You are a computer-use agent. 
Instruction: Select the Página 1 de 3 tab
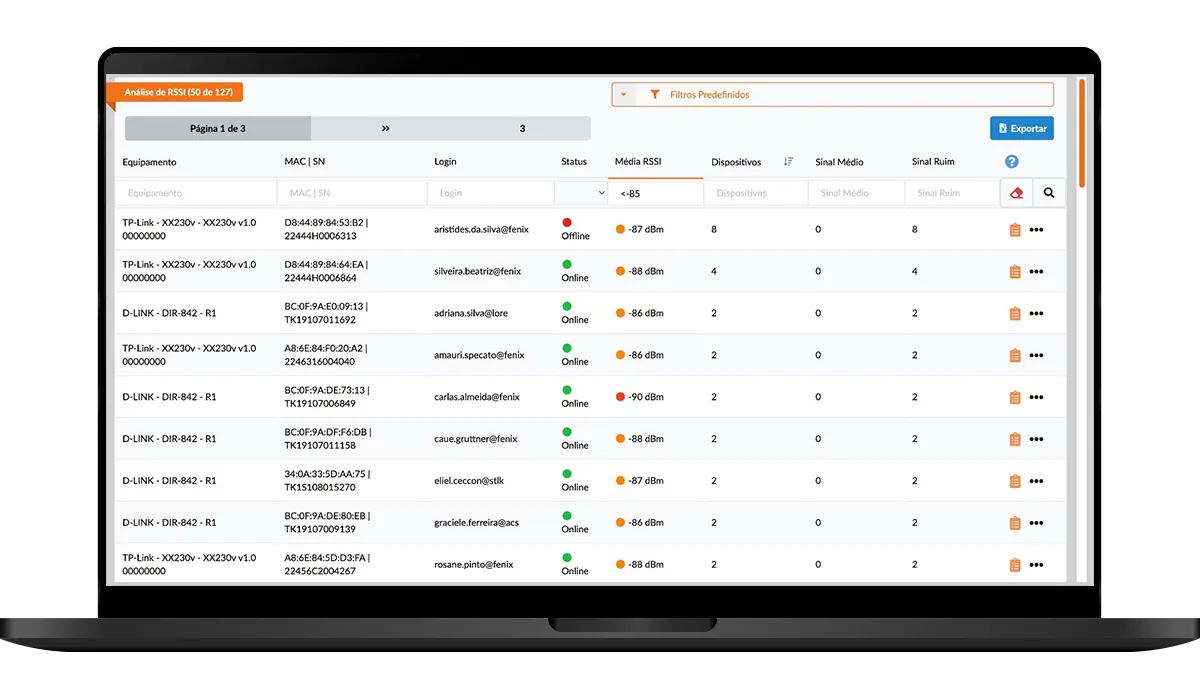(x=218, y=129)
